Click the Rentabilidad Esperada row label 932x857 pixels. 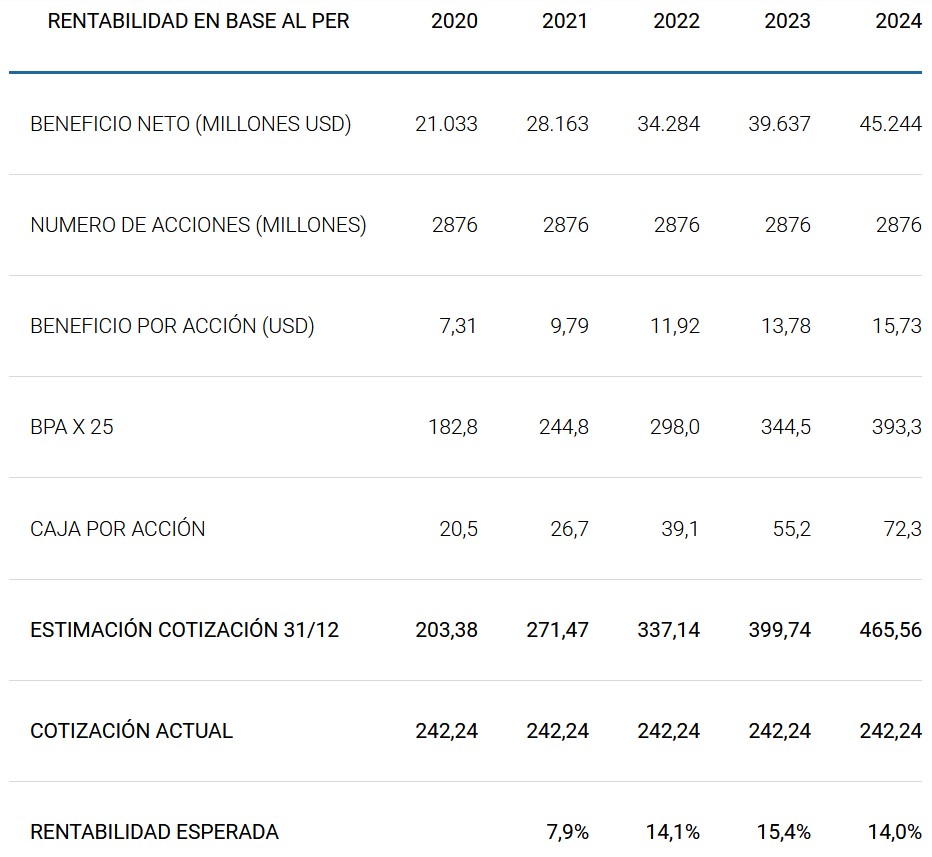(x=154, y=832)
